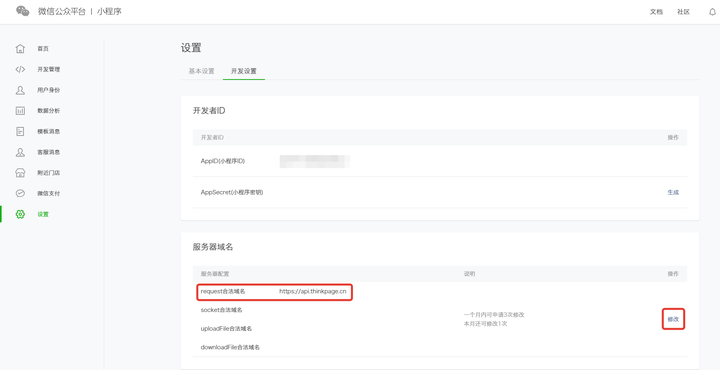Viewport: 720px width, 370px height.
Task: Click 操作 header in developer ID table
Action: point(673,138)
